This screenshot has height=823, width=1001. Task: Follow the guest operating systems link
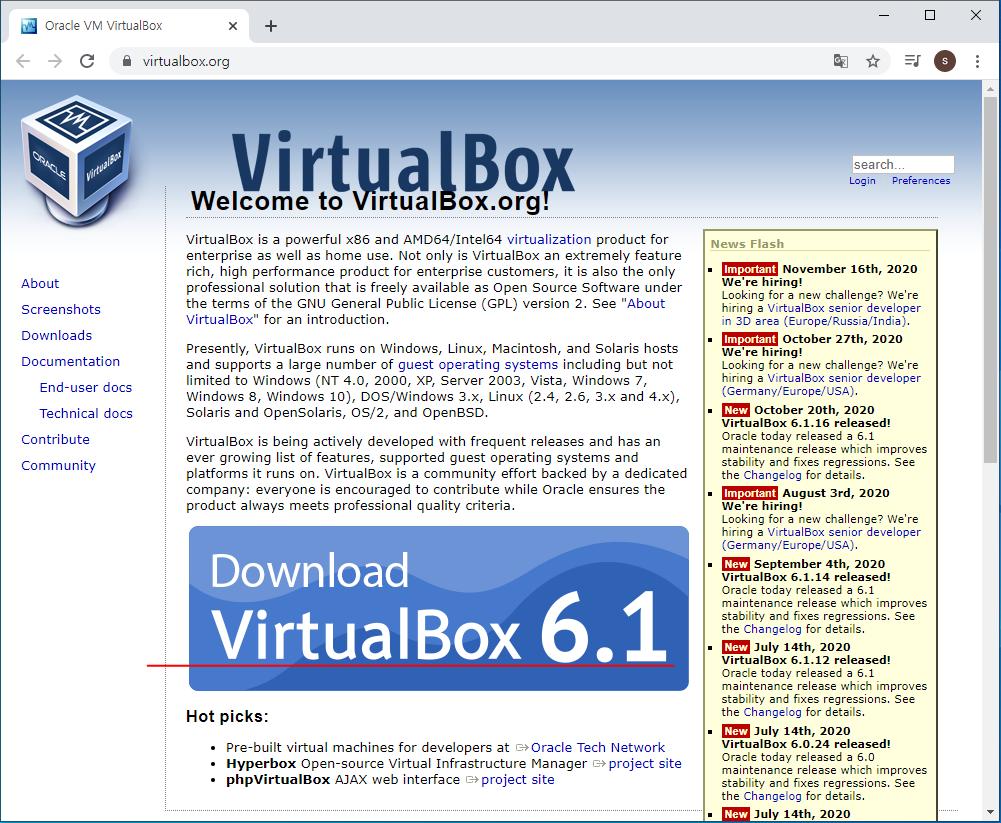coord(478,365)
